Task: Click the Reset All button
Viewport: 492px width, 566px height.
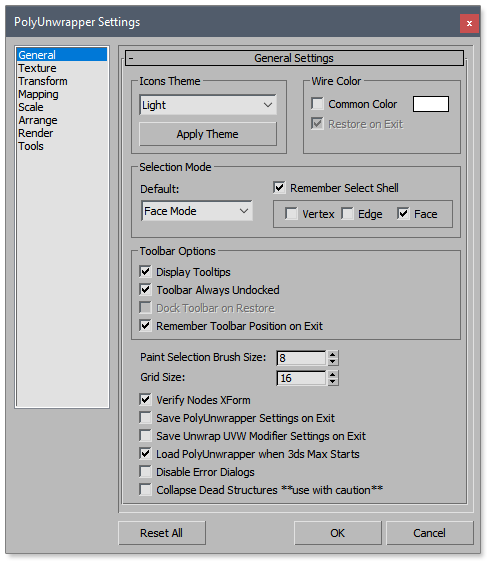Action: tap(162, 533)
